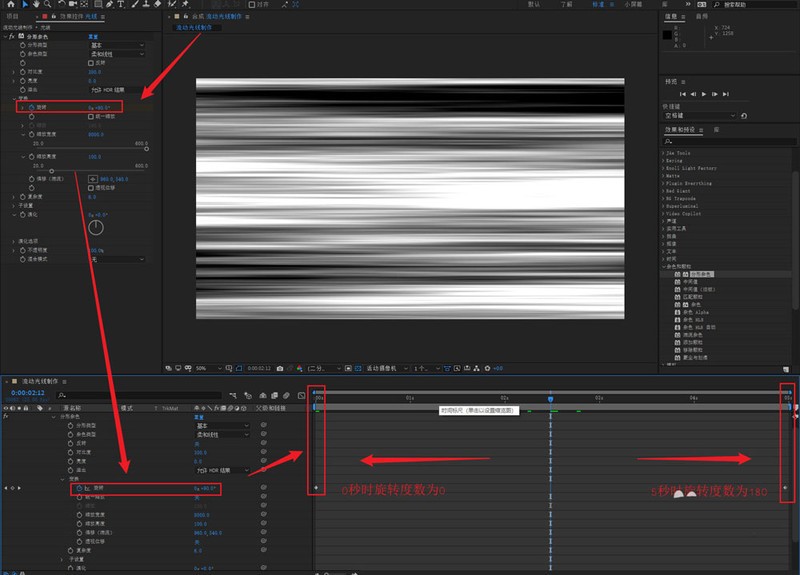This screenshot has width=800, height=575.
Task: Click the 偏移 crosshair point picker button
Action: point(93,179)
